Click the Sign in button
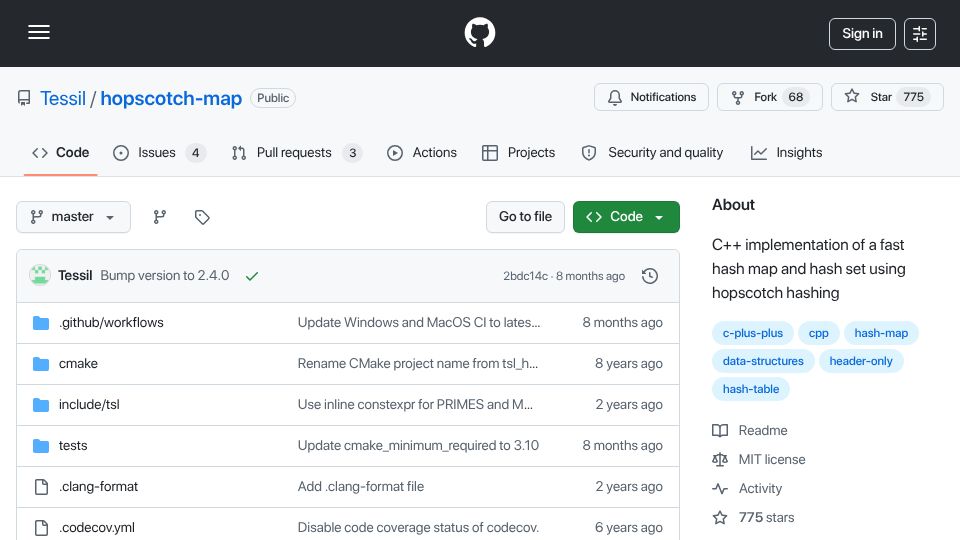The height and width of the screenshot is (540, 960). [x=862, y=34]
